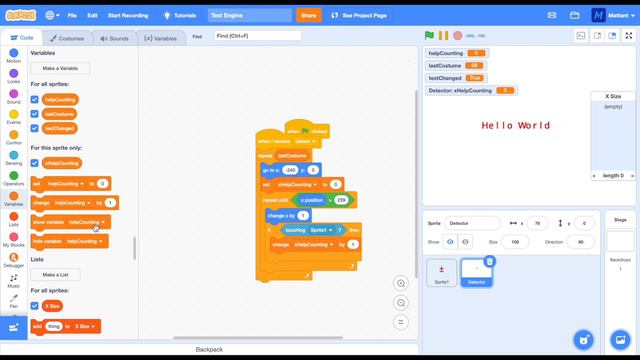This screenshot has height=360, width=640.
Task: Open helpCounting dropdown in set block
Action: 82,184
